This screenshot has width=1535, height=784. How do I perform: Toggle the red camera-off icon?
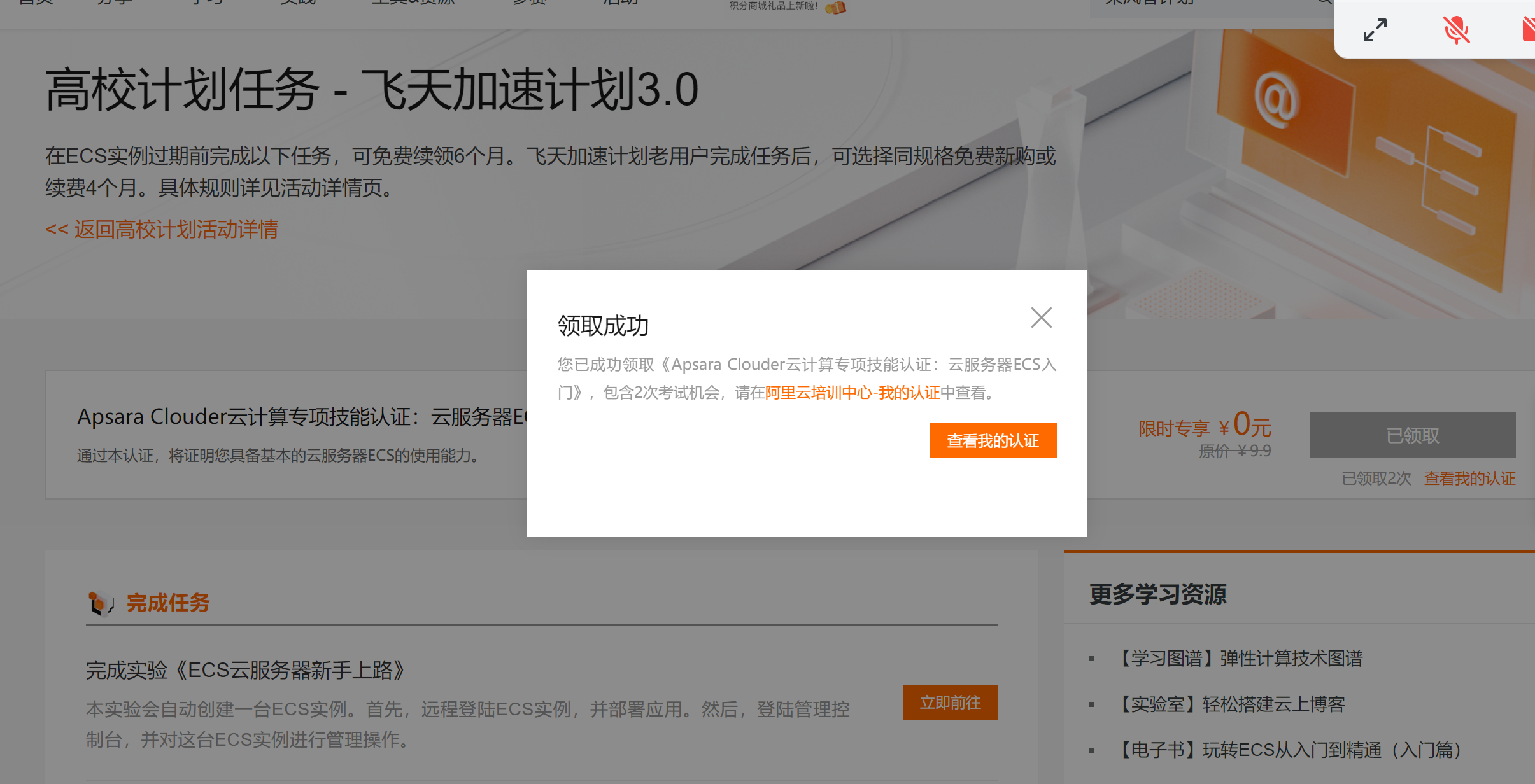pos(1528,30)
